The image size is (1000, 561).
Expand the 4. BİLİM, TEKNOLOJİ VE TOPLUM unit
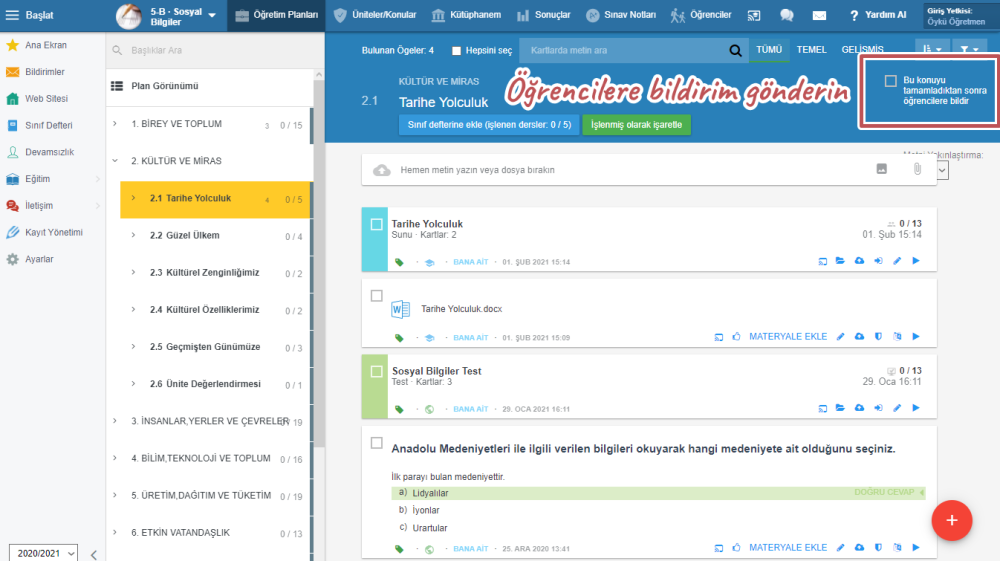click(115, 458)
